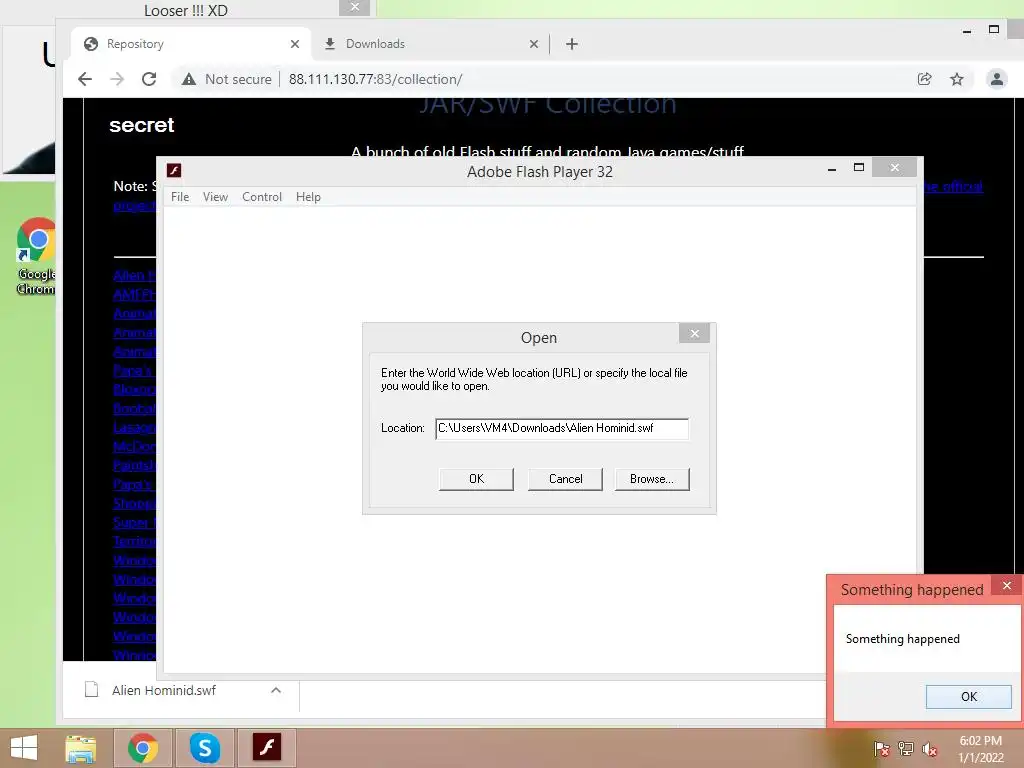Open the Windows Start button
Image resolution: width=1024 pixels, height=768 pixels.
(x=24, y=748)
